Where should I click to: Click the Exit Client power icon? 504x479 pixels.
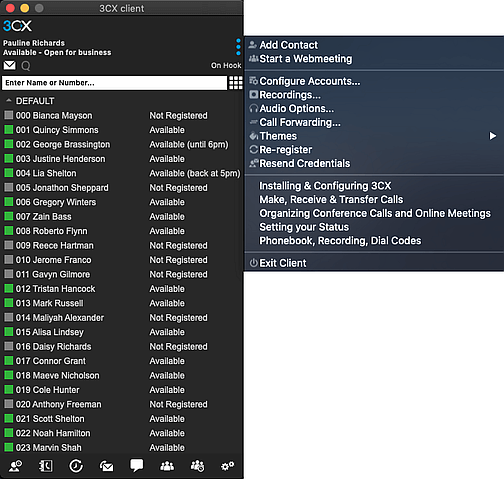coord(254,263)
